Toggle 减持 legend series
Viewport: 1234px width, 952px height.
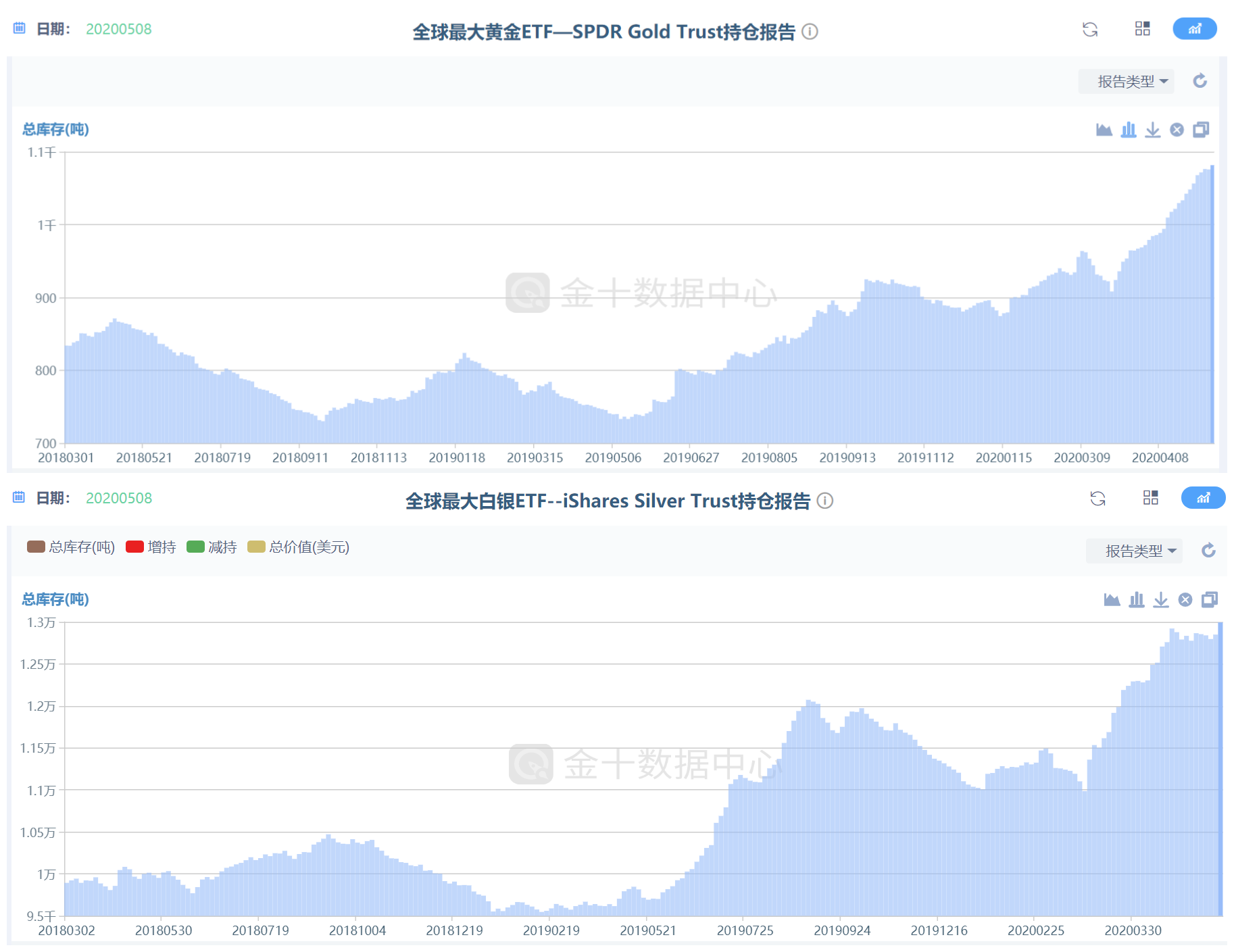pyautogui.click(x=212, y=547)
